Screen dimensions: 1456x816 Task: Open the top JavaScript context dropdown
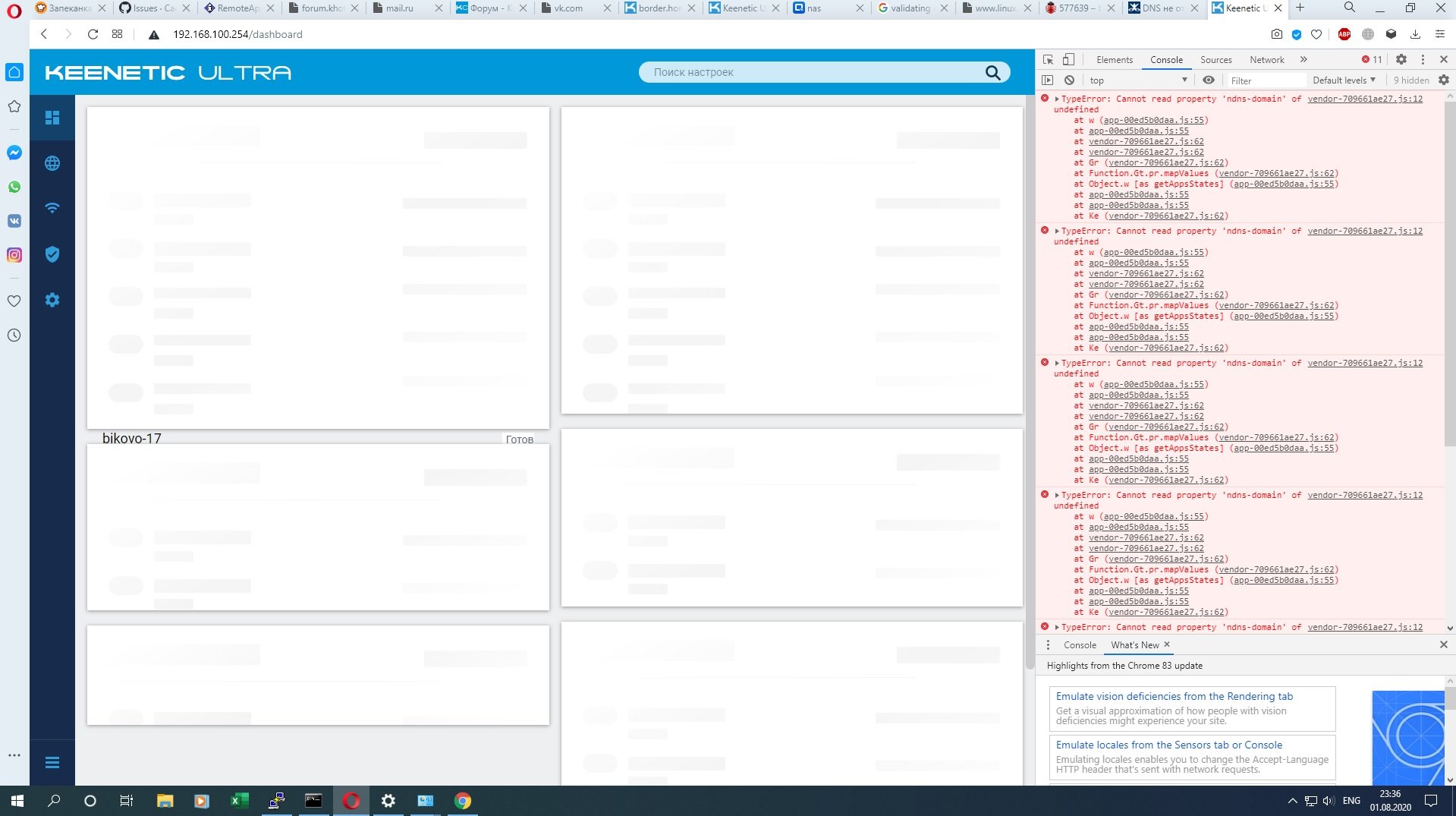click(1138, 80)
